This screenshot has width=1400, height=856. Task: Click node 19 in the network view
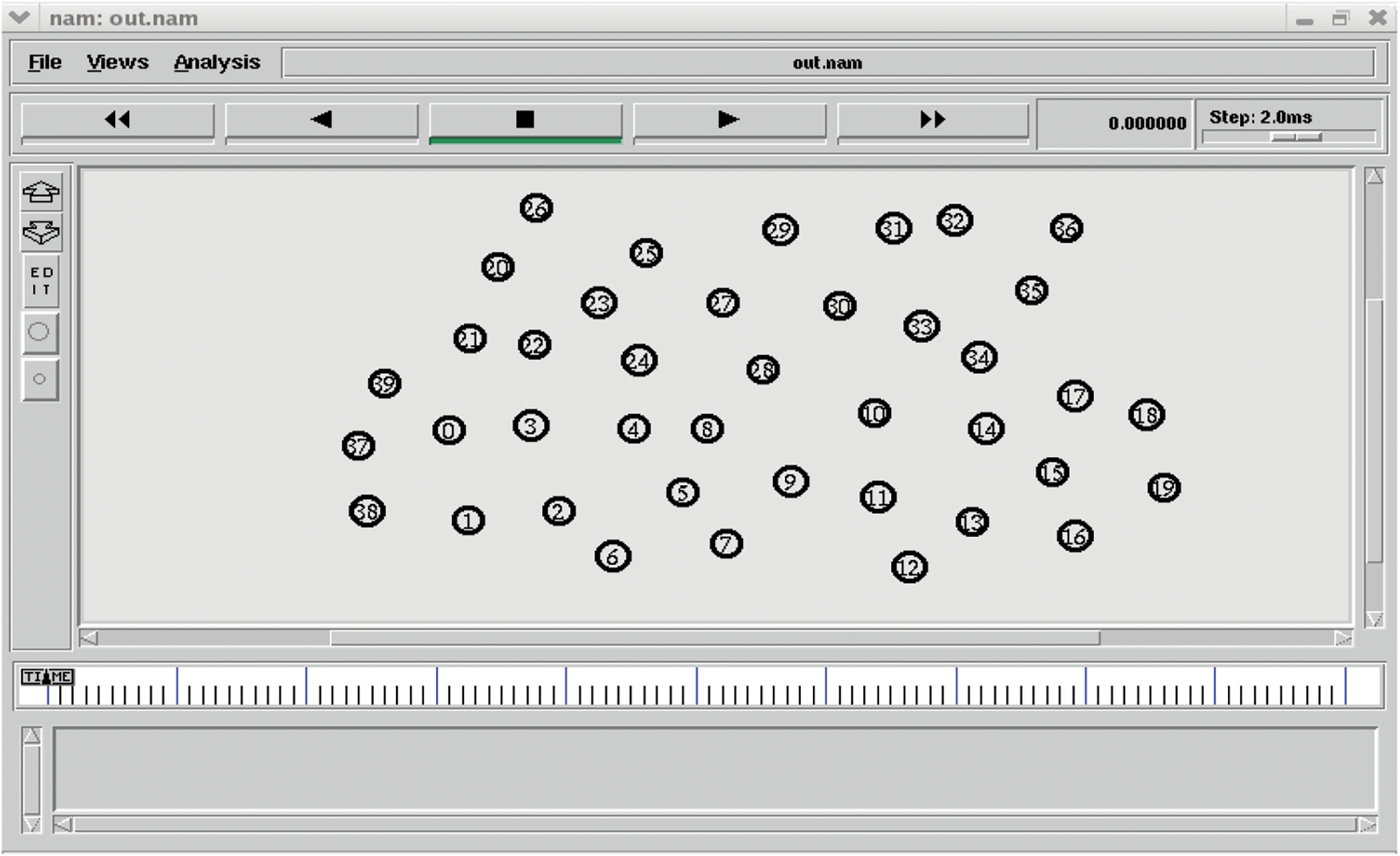(x=1164, y=488)
